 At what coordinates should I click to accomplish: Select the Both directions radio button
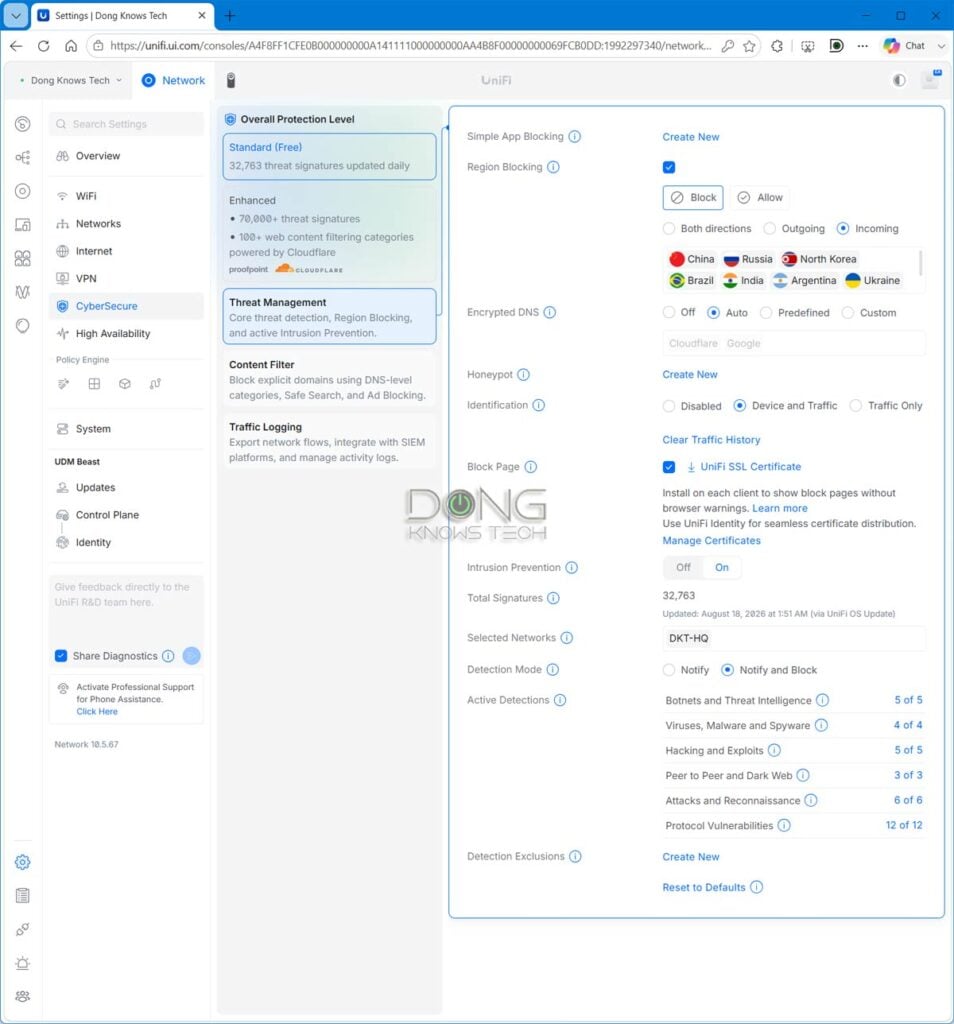[x=669, y=229]
